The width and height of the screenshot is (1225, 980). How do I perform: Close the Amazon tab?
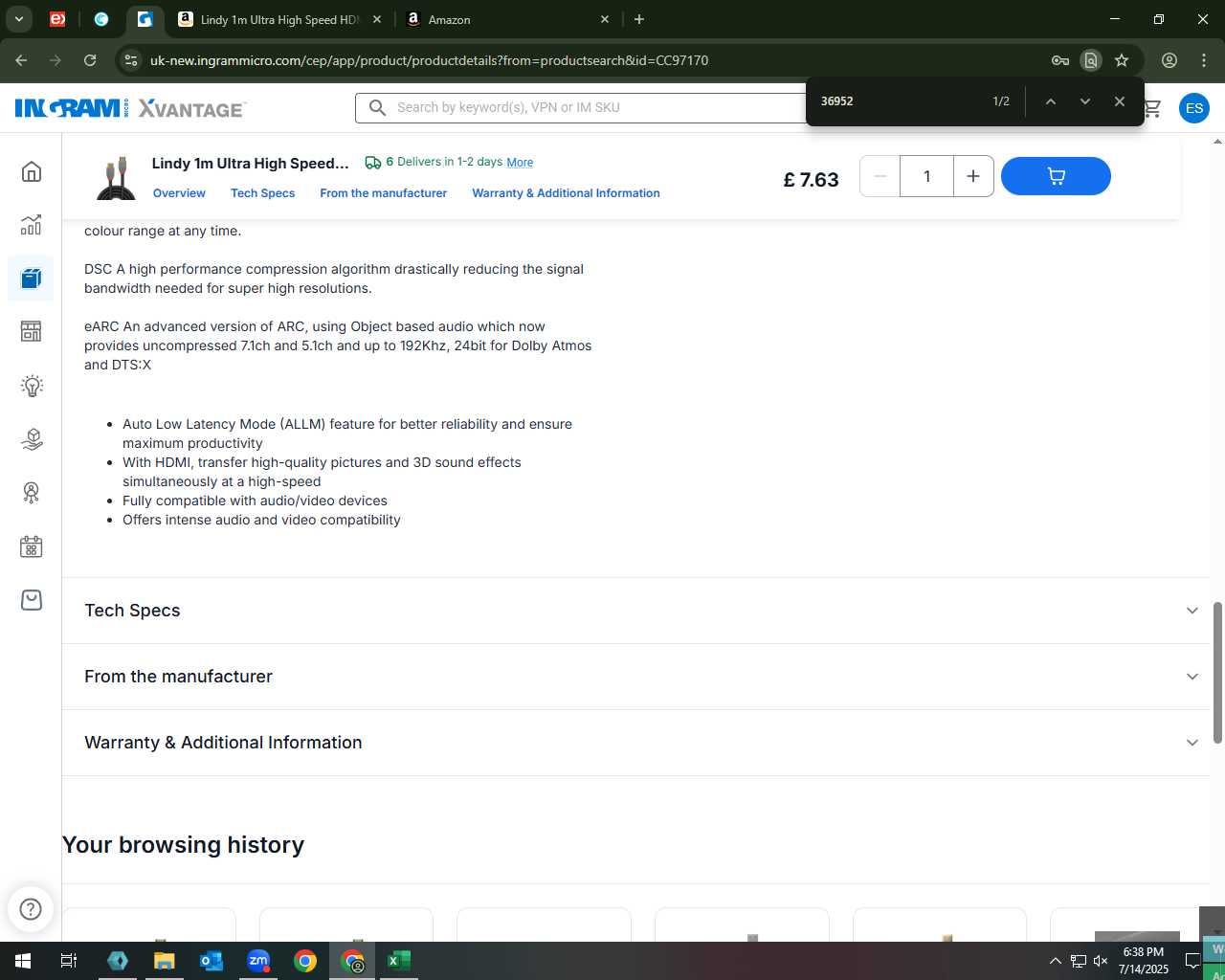(x=605, y=19)
